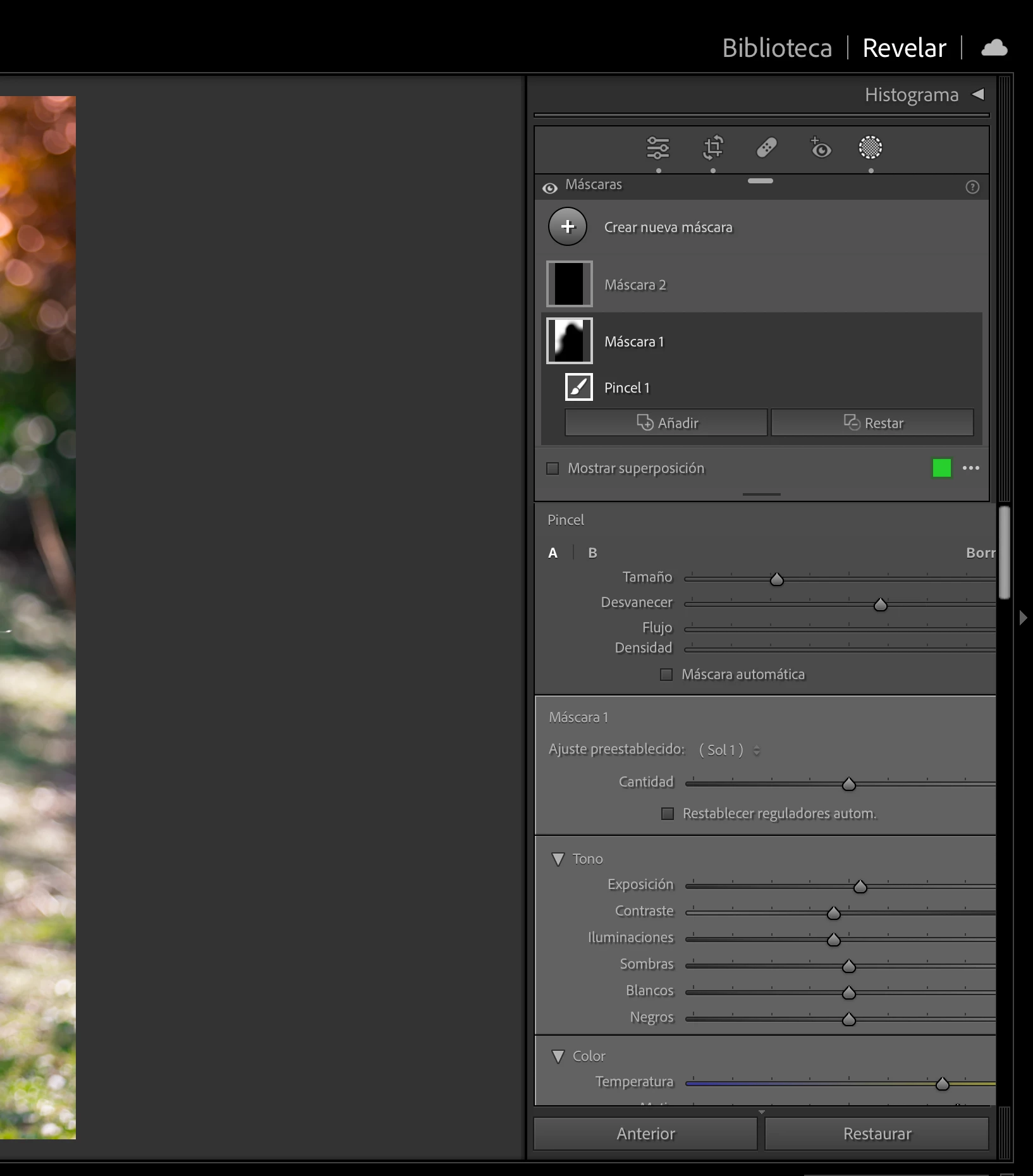Select the Borrar brush mode
Screen dimensions: 1033x1176
[x=981, y=553]
